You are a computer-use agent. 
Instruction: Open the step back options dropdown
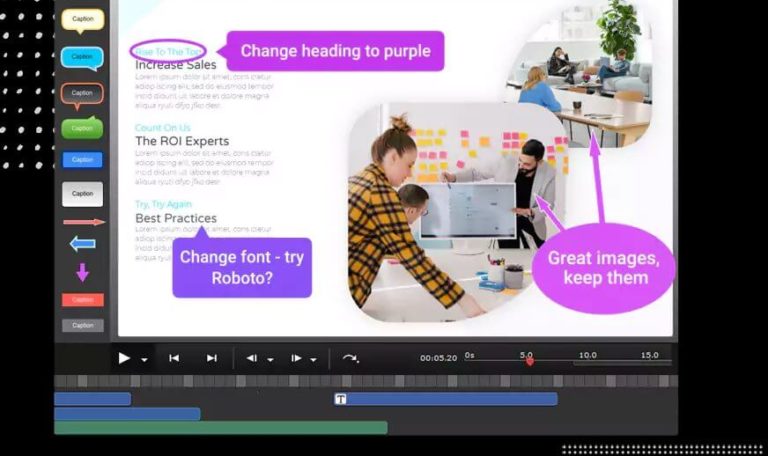(x=270, y=360)
